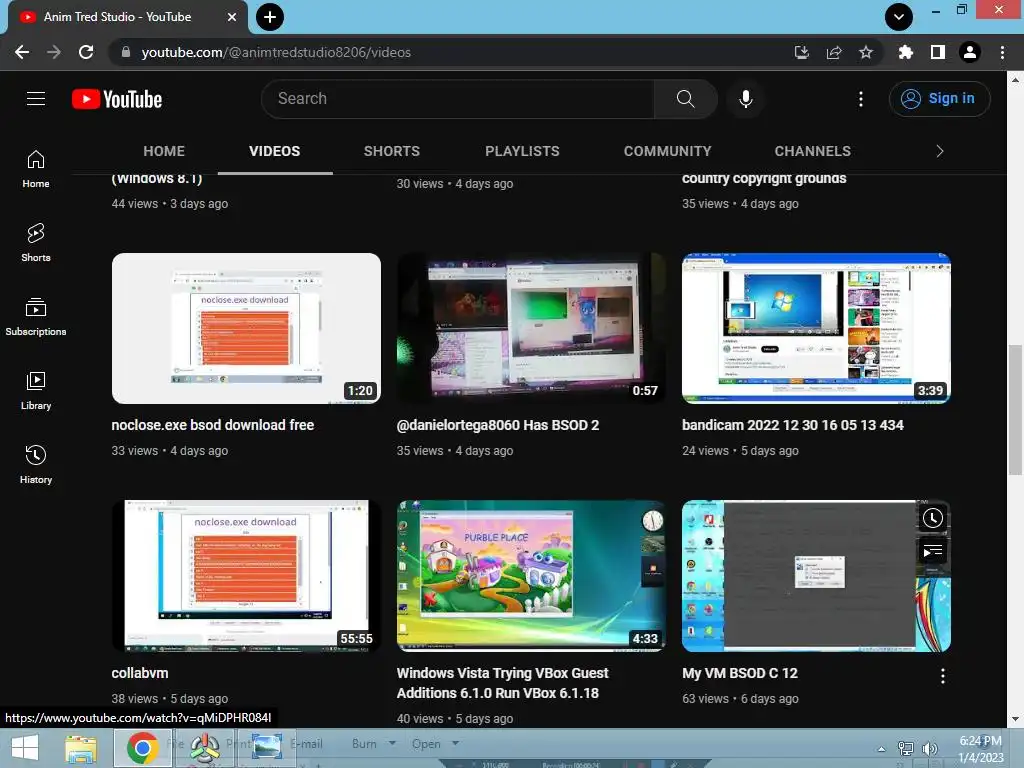Viewport: 1024px width, 768px height.
Task: Open the Windows Start button
Action: pyautogui.click(x=25, y=748)
